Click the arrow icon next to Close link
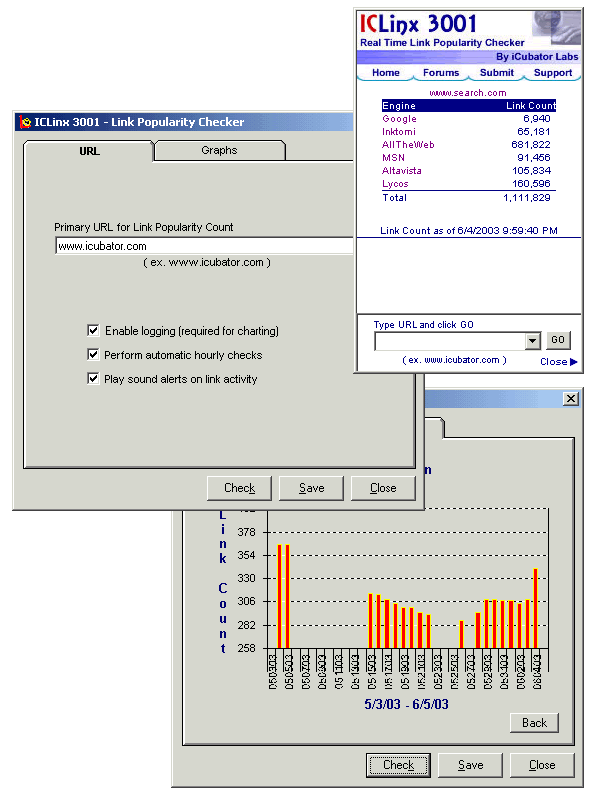600x800 pixels. [573, 362]
